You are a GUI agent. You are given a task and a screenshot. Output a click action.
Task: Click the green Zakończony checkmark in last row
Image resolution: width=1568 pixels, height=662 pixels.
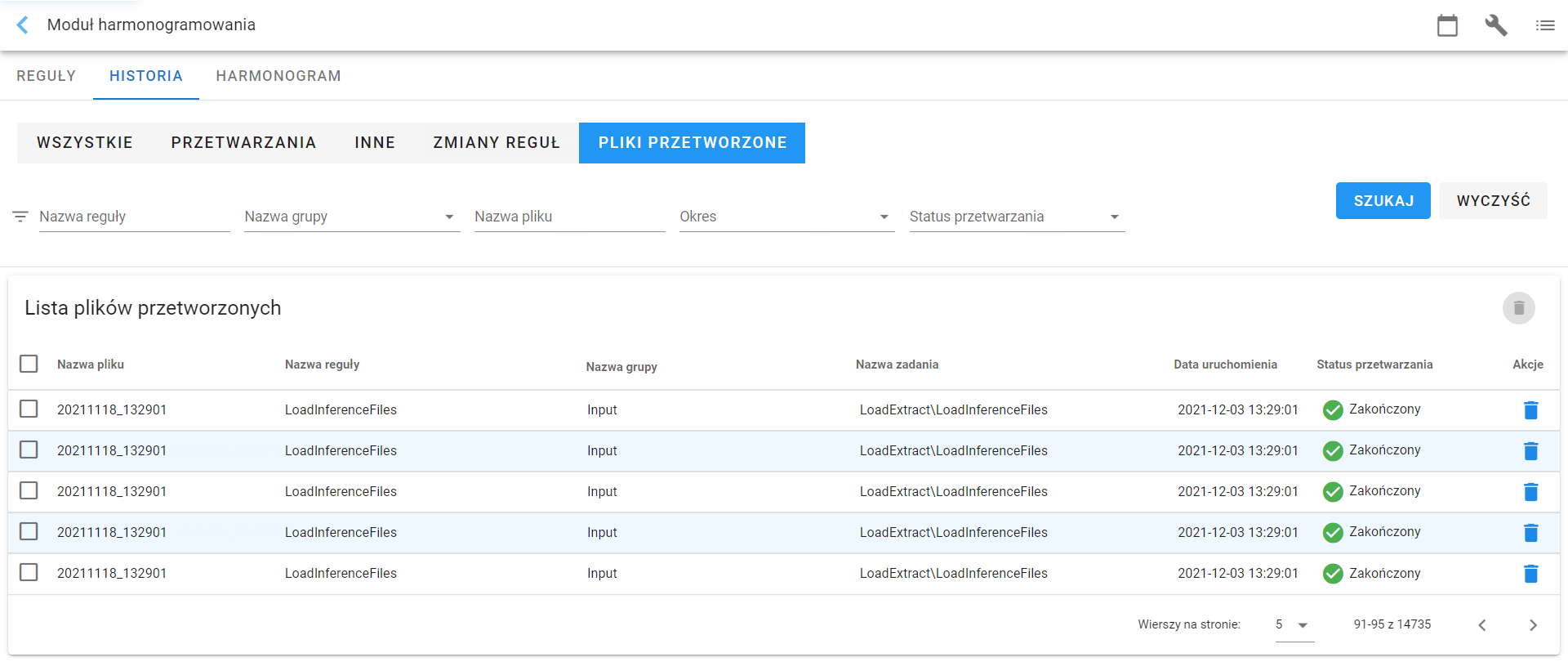point(1333,574)
